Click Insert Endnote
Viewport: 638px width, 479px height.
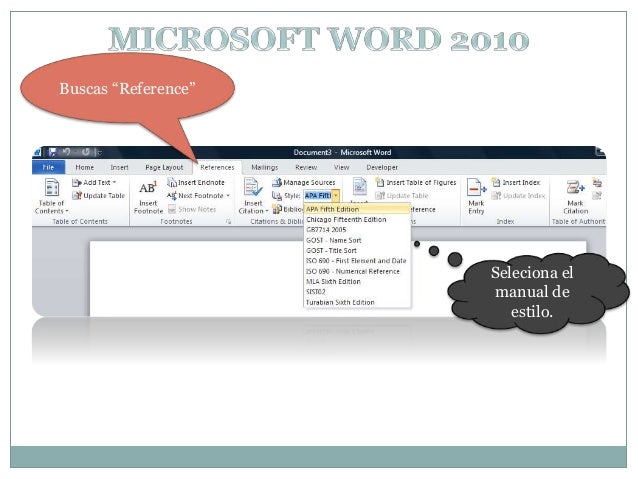point(196,183)
